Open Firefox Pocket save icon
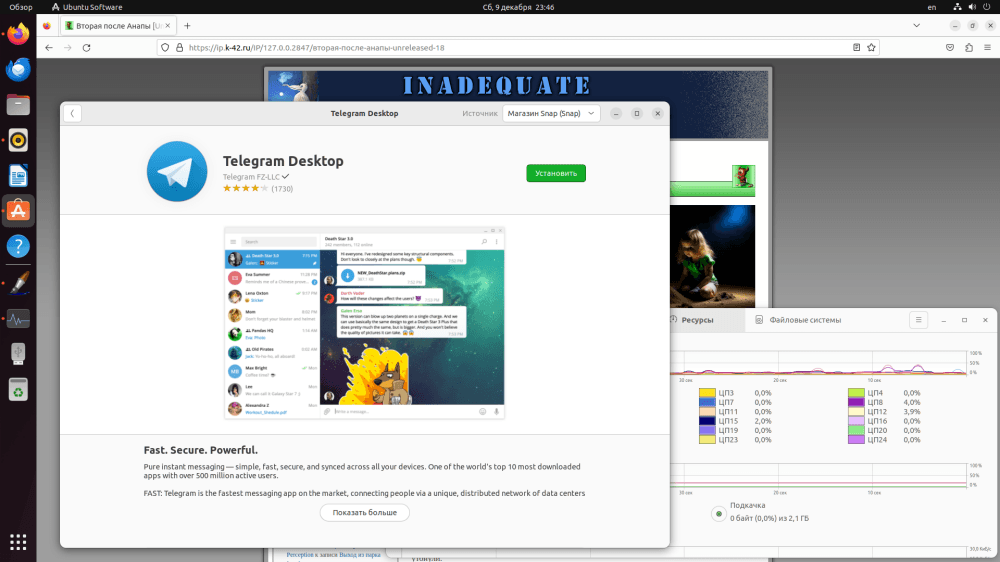This screenshot has height=562, width=1000. (950, 48)
